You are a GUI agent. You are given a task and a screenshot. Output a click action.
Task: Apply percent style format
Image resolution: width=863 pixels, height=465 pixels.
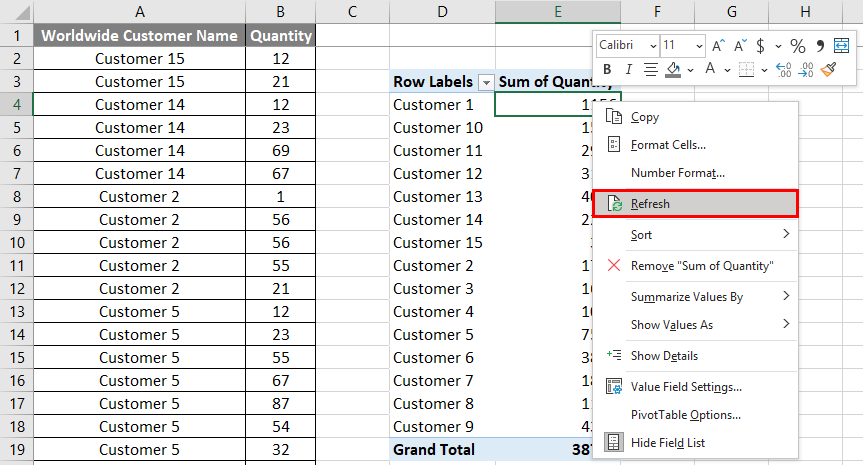coord(798,45)
